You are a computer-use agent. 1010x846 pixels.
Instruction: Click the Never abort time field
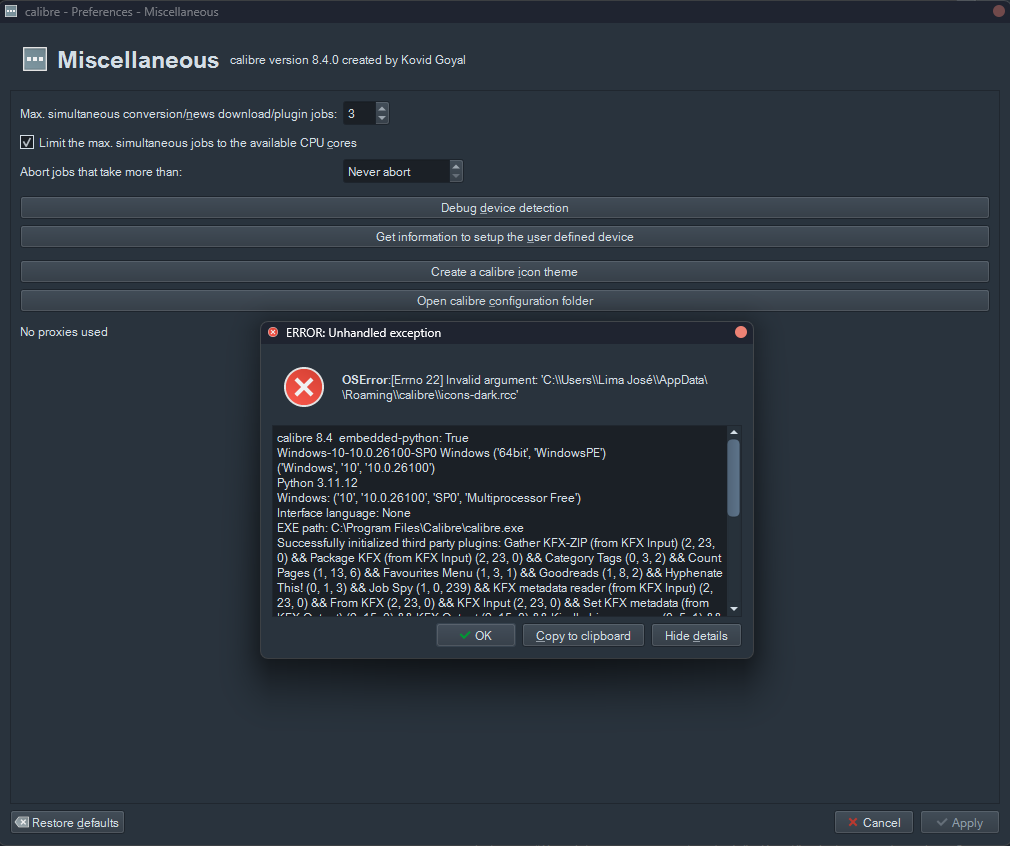(396, 171)
